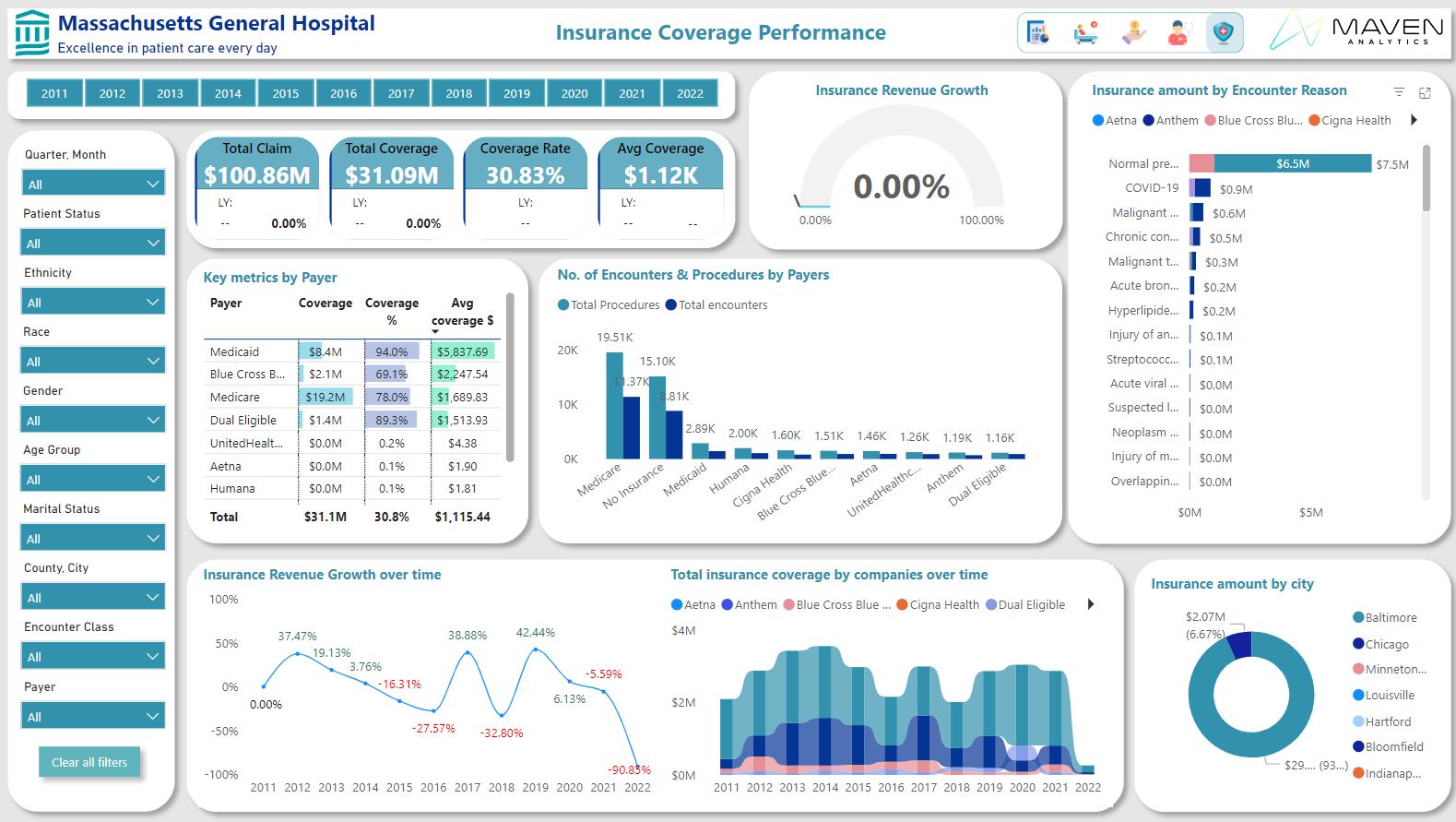Click the Humana row payer name

point(232,488)
